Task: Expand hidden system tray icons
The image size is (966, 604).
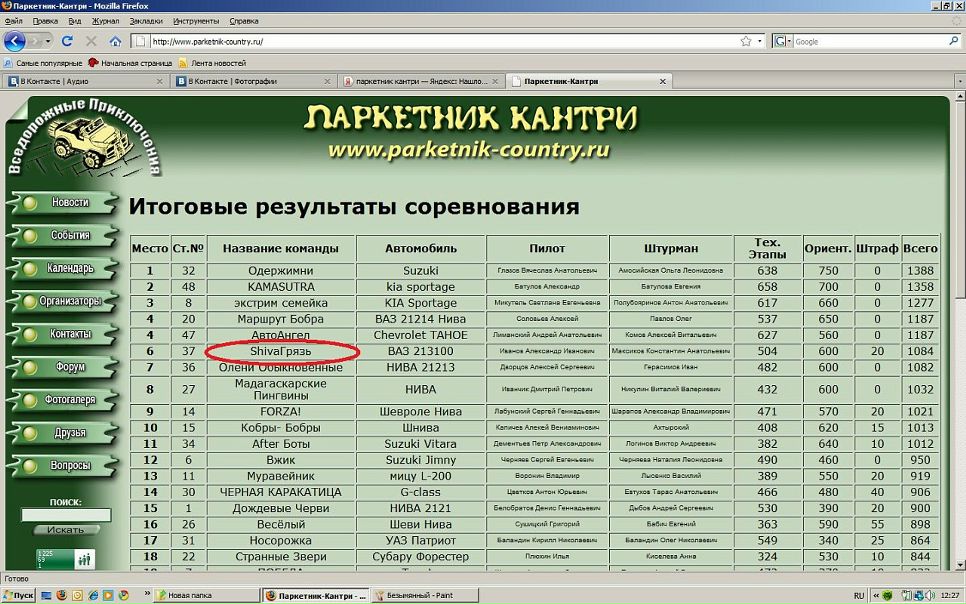Action: pyautogui.click(x=875, y=595)
